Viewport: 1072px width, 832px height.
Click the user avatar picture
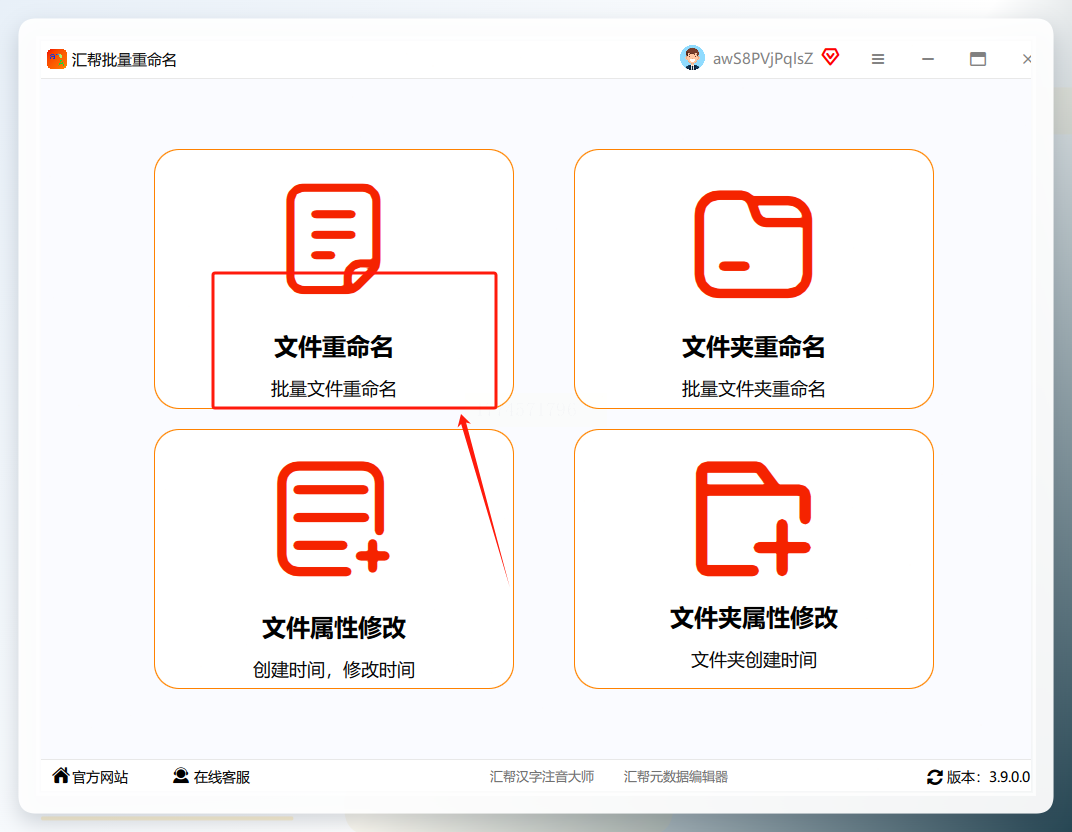[x=692, y=58]
